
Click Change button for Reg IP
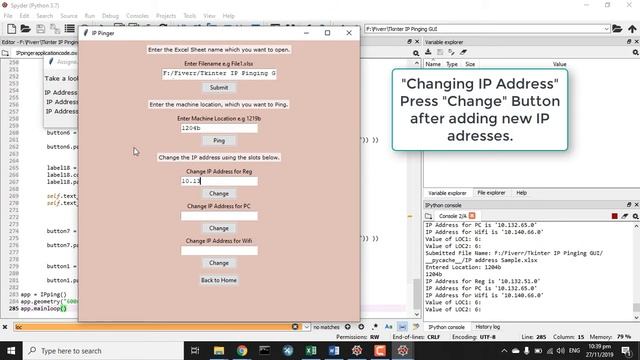pyautogui.click(x=219, y=193)
